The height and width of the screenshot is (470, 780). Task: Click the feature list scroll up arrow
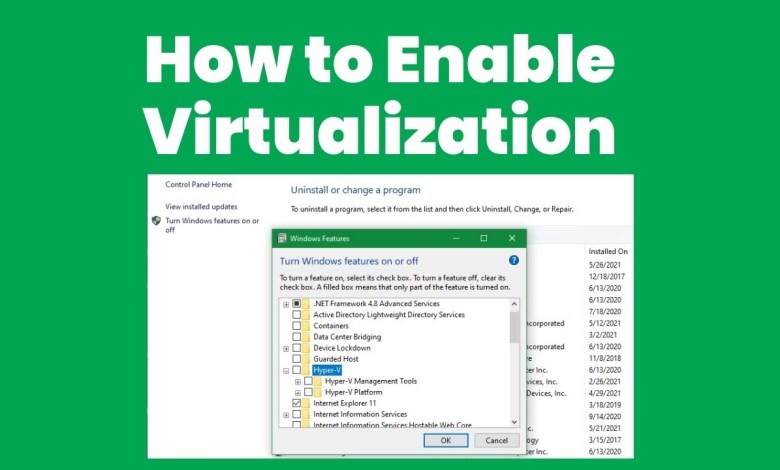514,304
